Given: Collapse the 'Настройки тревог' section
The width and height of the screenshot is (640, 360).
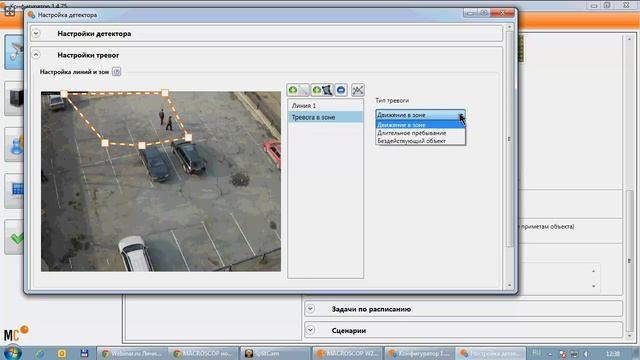Looking at the screenshot, I should (36, 54).
